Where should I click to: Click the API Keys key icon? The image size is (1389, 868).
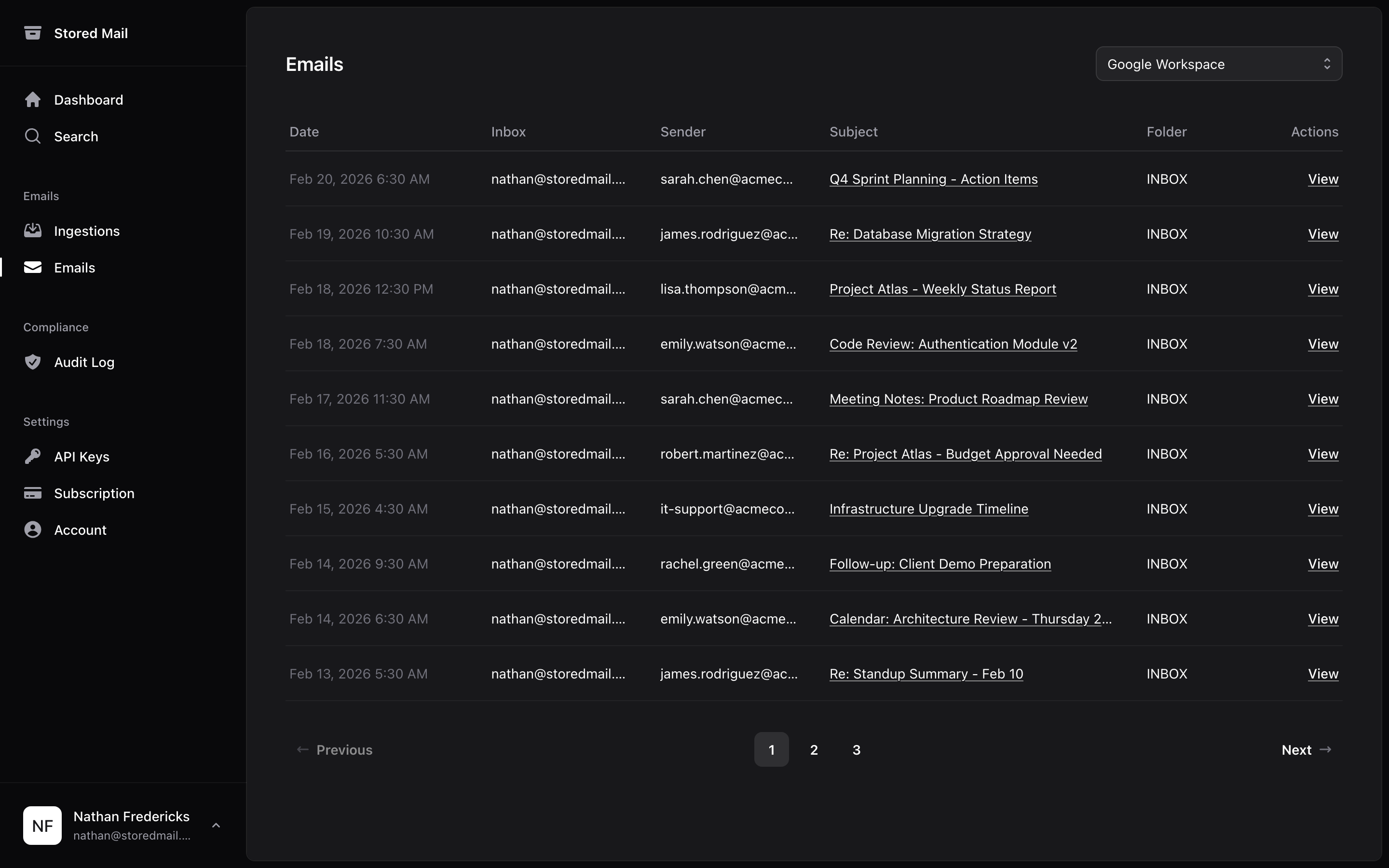pyautogui.click(x=33, y=456)
